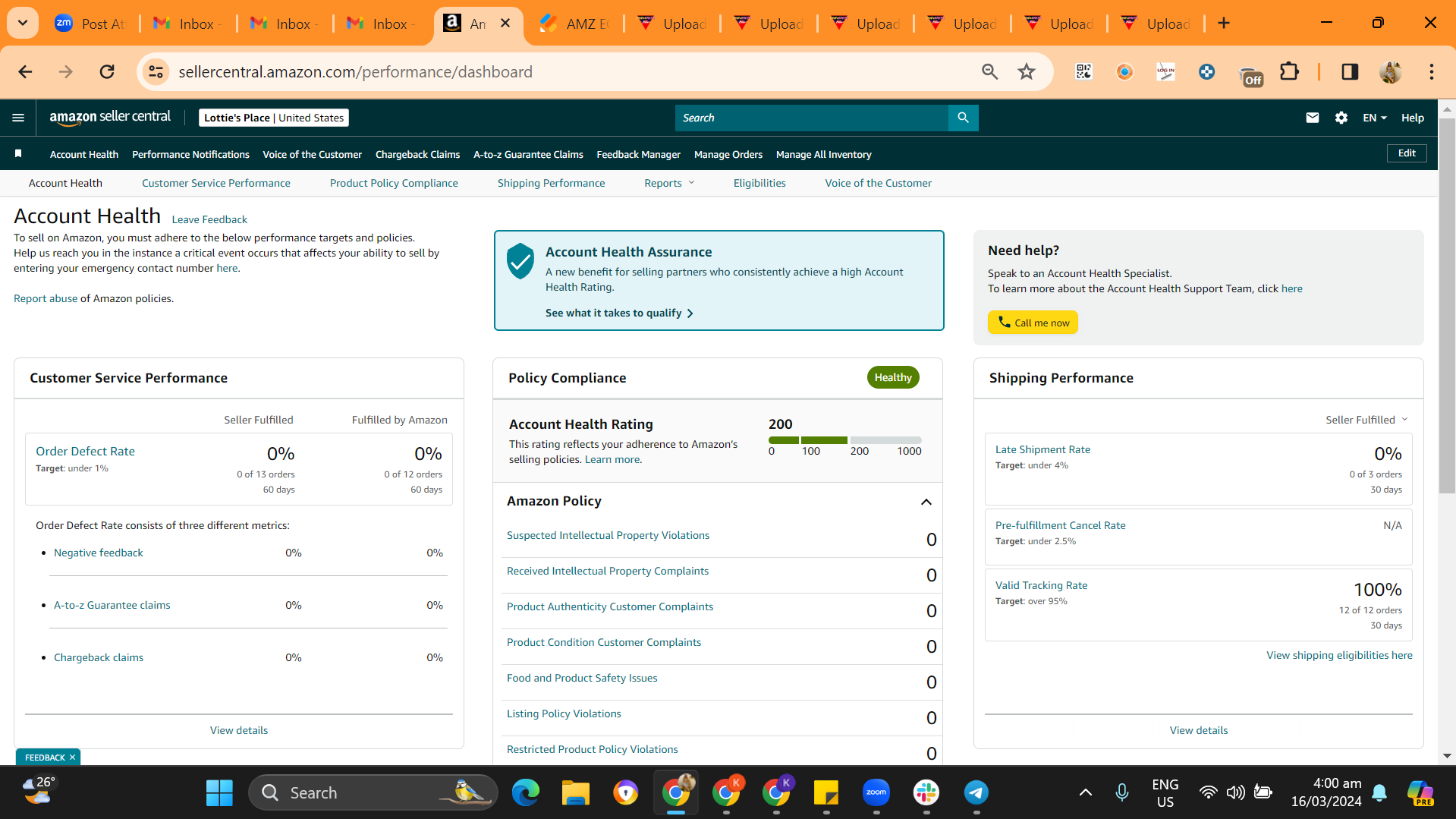The image size is (1456, 819).
Task: Open the Leave Feedback link
Action: (x=209, y=219)
